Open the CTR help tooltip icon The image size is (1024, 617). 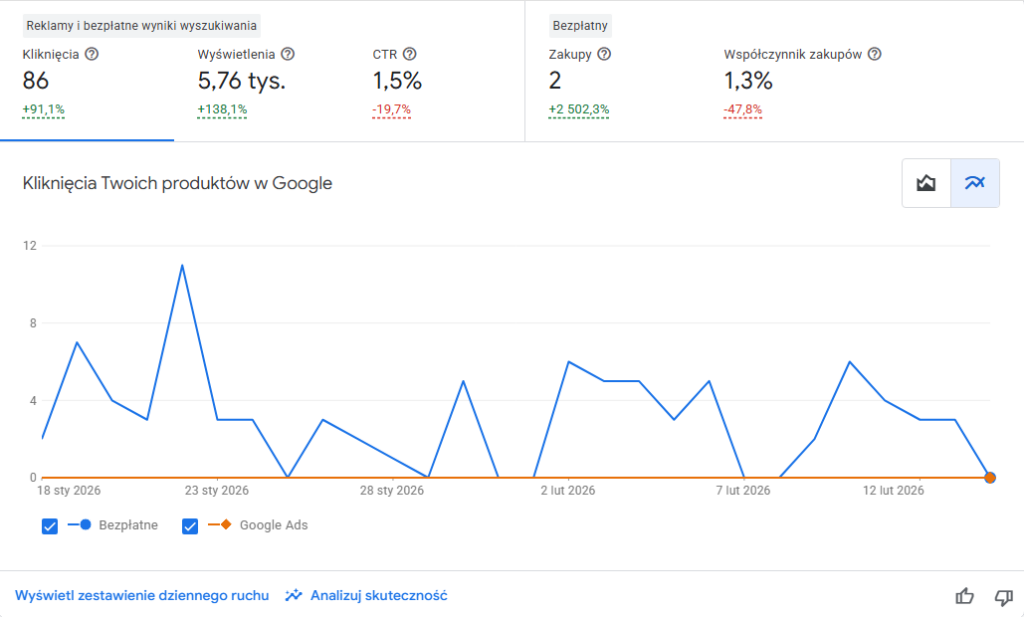(x=409, y=54)
